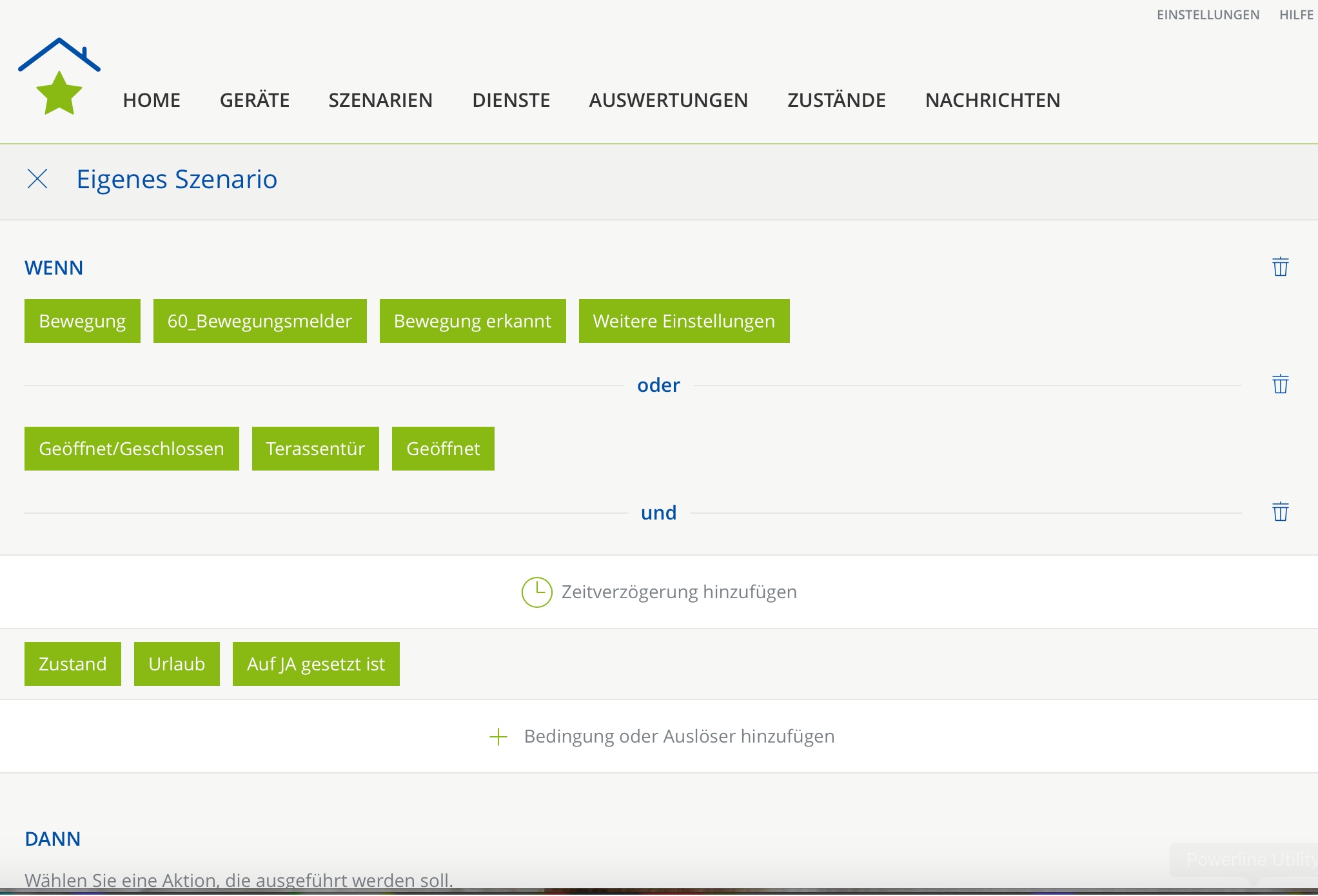Viewport: 1318px width, 896px height.
Task: Open Zustände navigation item
Action: [836, 100]
